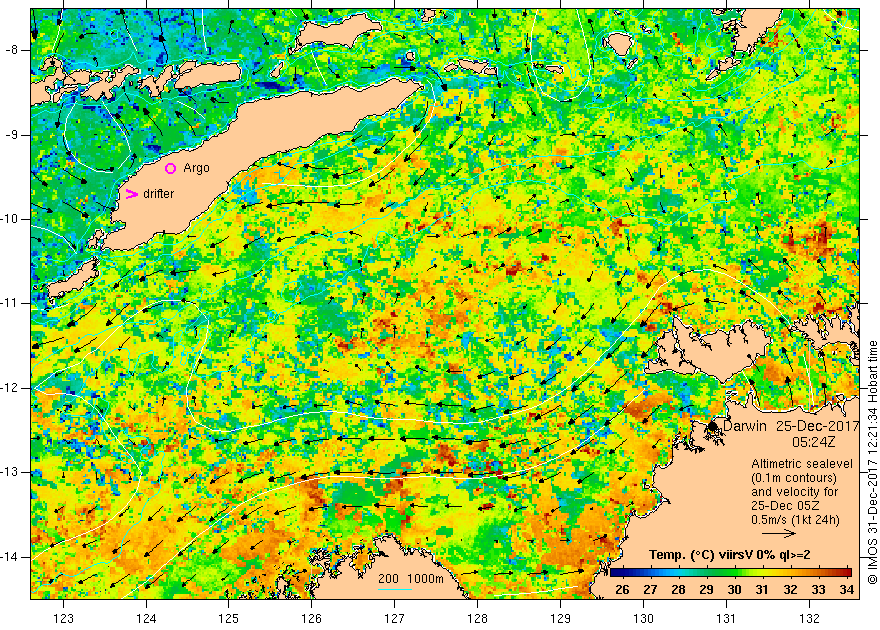Click the "Altimetric sealevel" caption line
This screenshot has width=880, height=630.
(x=802, y=464)
